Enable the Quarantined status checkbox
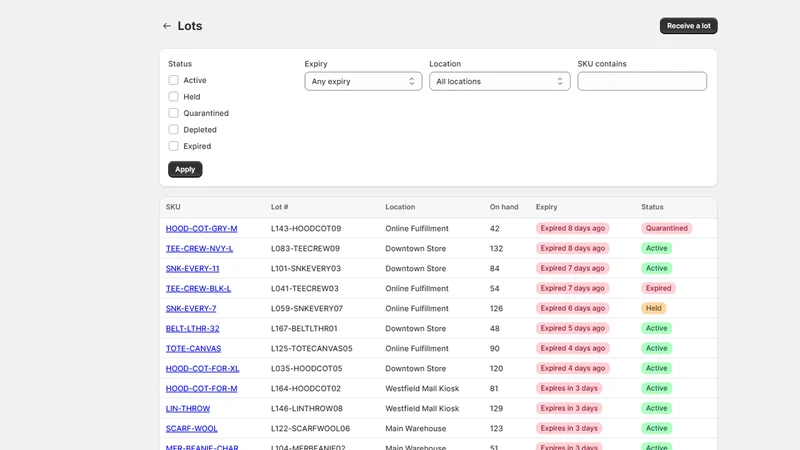This screenshot has height=450, width=800. pos(173,113)
